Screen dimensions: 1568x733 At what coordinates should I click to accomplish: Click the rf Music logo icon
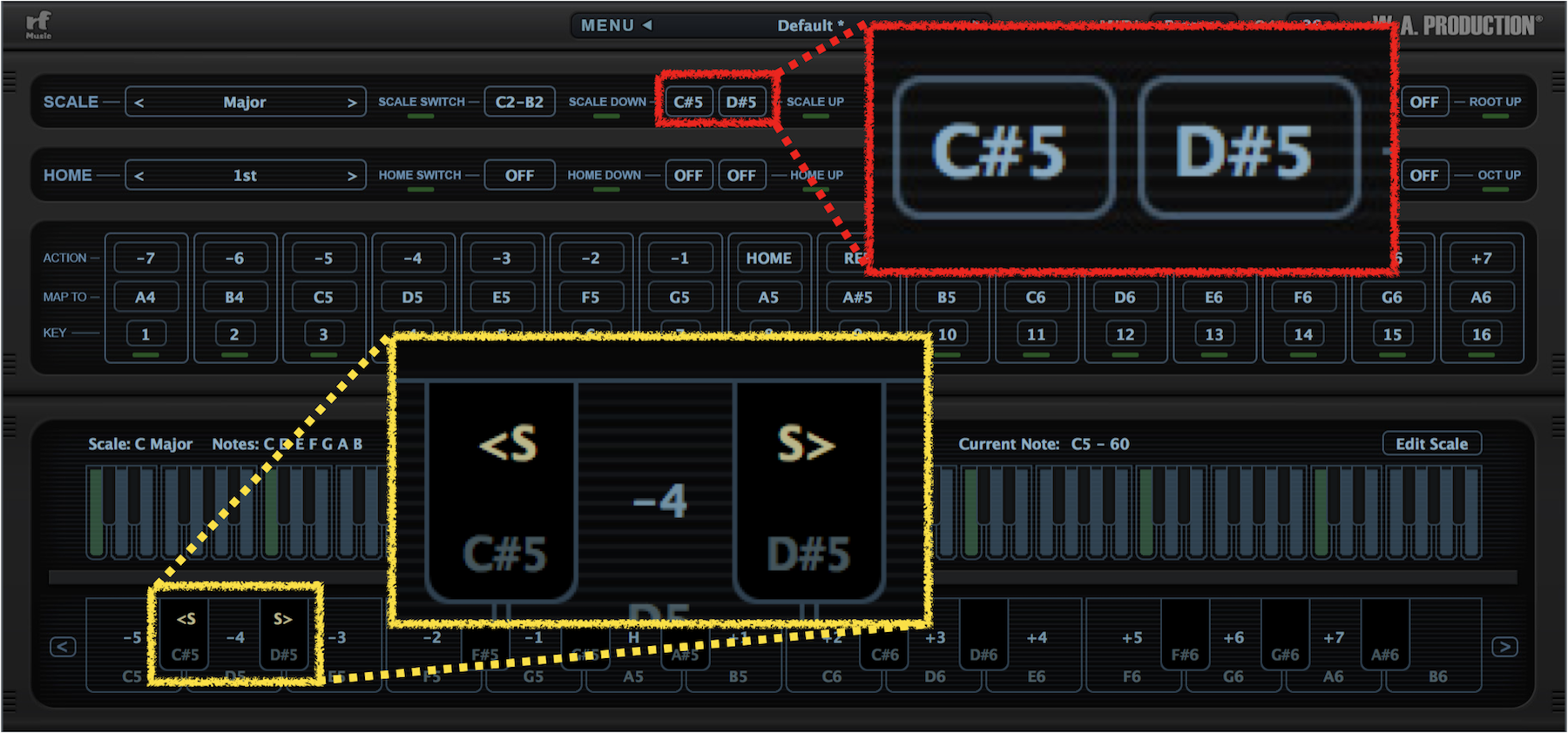point(38,24)
